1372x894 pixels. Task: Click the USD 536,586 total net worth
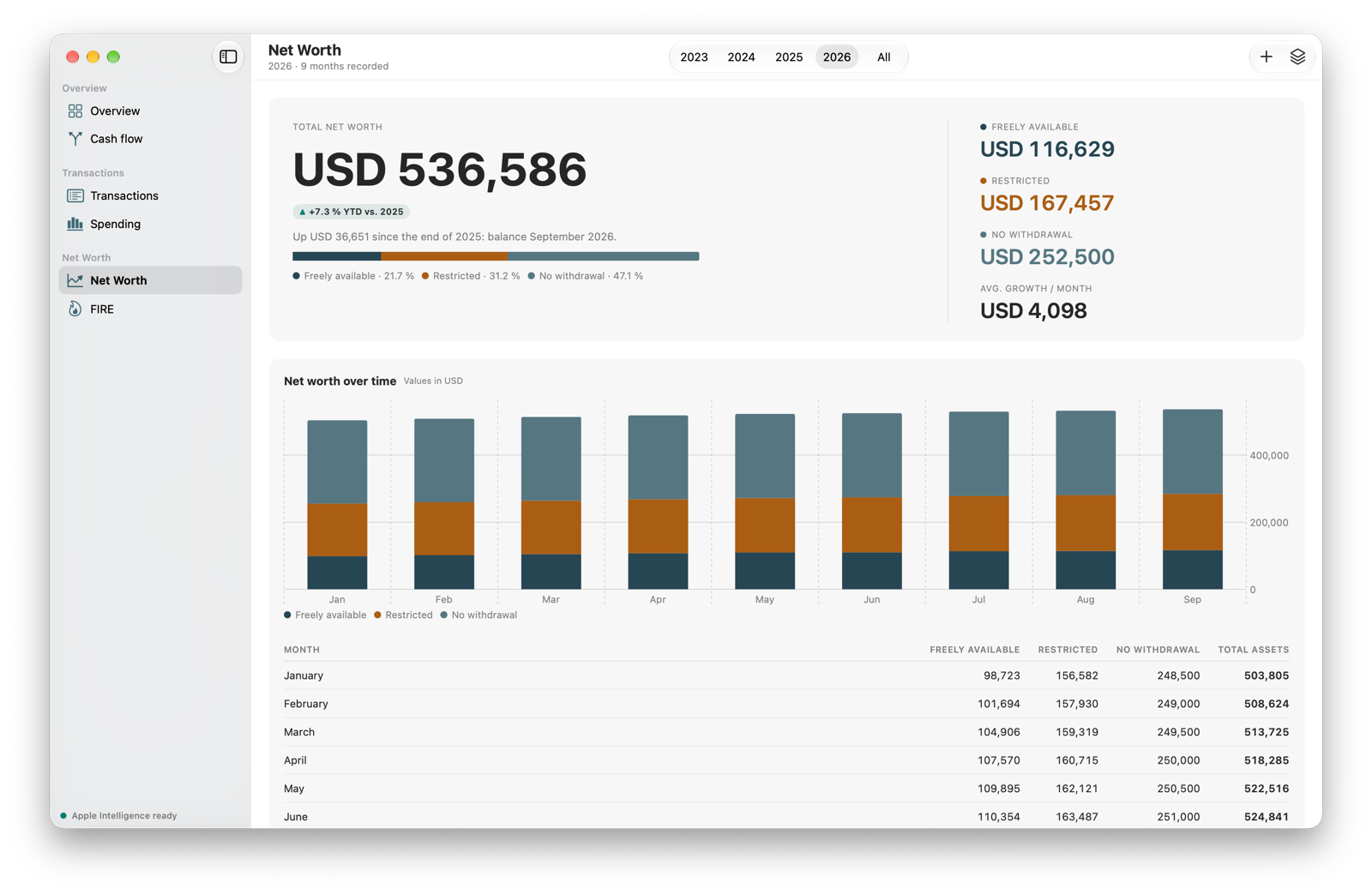440,169
